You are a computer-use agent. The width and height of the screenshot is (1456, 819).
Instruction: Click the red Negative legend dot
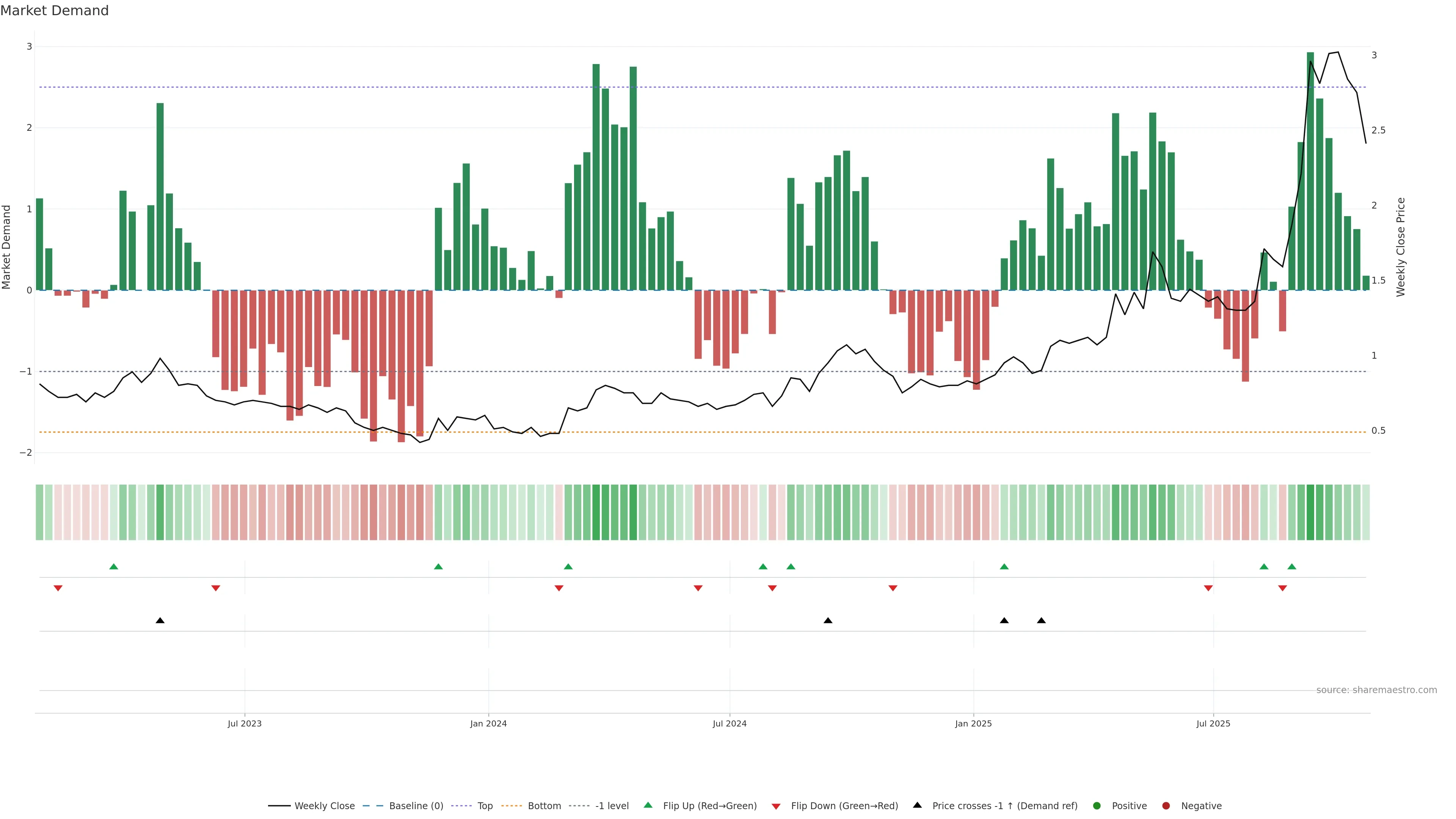(1166, 806)
